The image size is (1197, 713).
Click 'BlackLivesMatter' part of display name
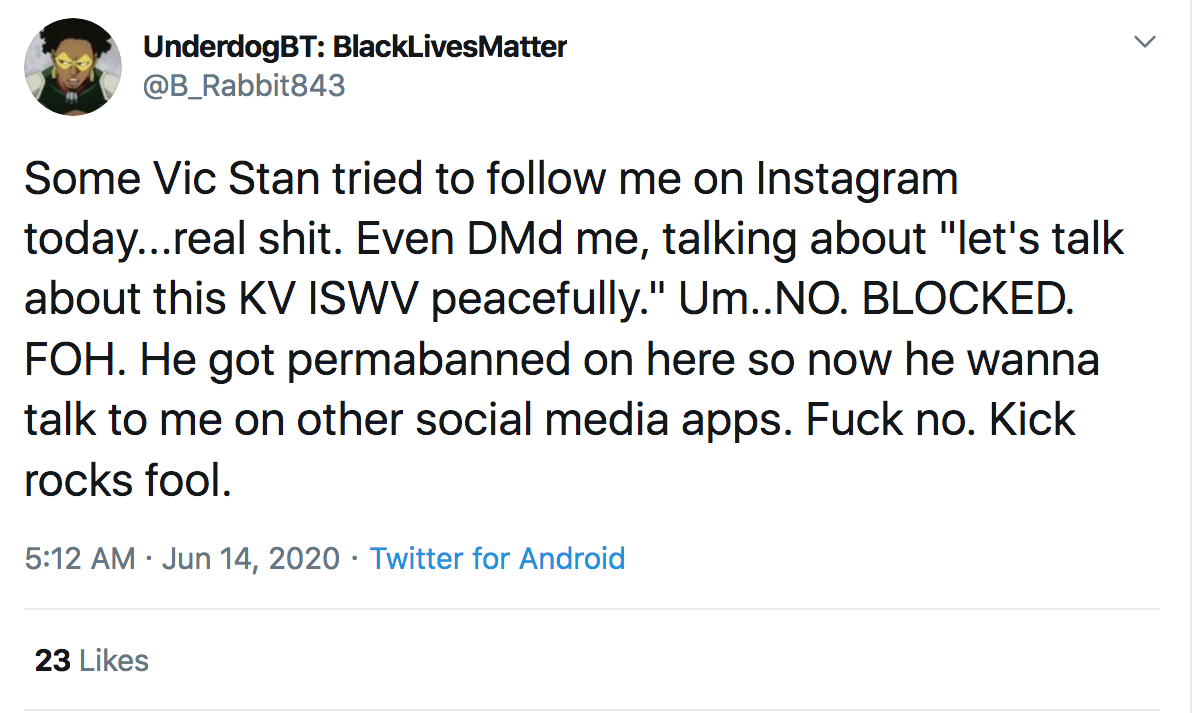tap(450, 47)
